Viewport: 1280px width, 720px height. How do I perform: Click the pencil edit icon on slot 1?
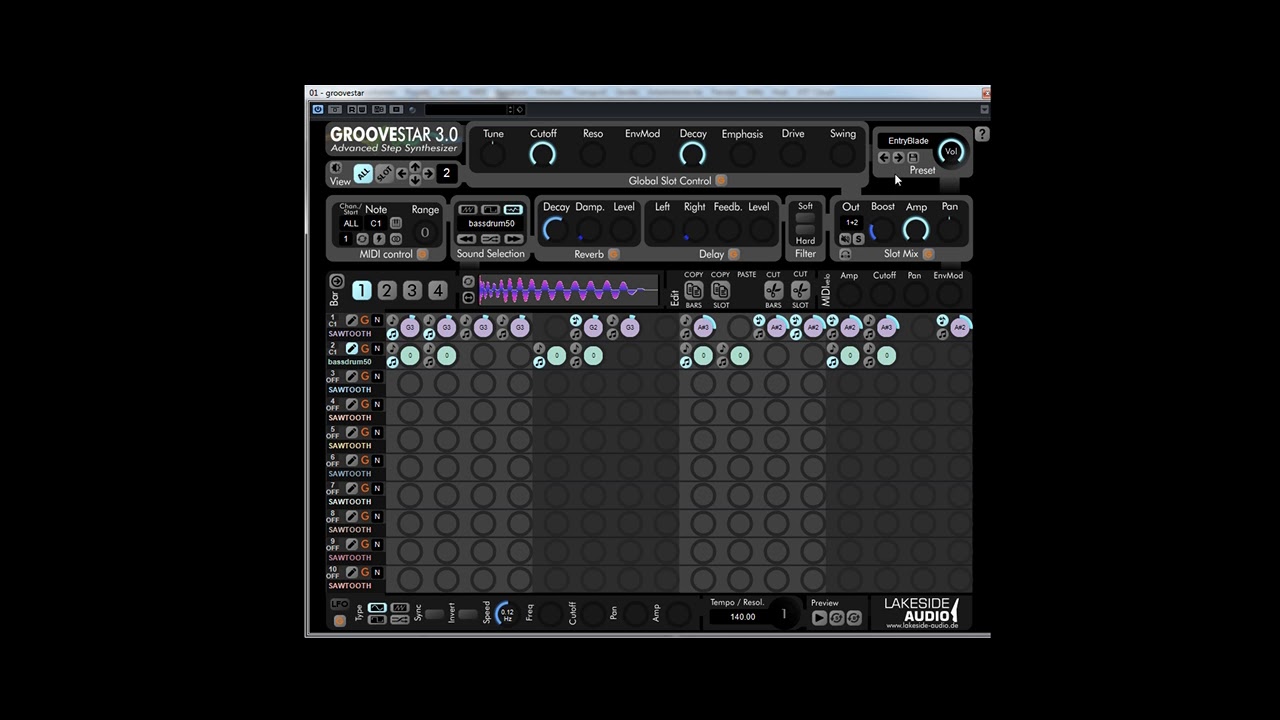351,320
